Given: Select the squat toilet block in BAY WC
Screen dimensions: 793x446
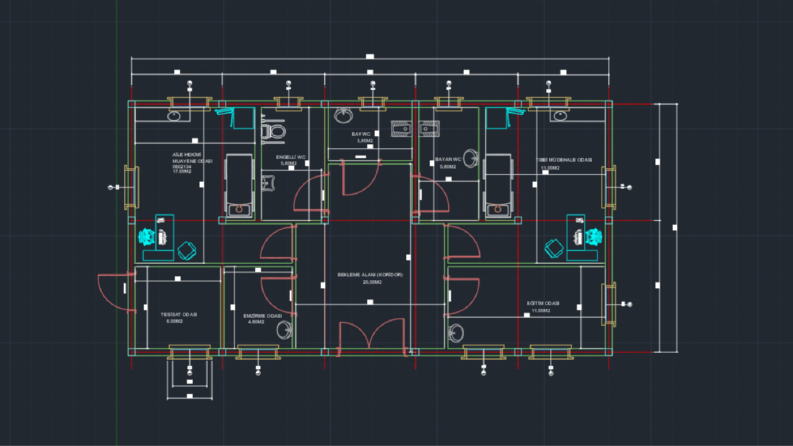Looking at the screenshot, I should click(401, 129).
